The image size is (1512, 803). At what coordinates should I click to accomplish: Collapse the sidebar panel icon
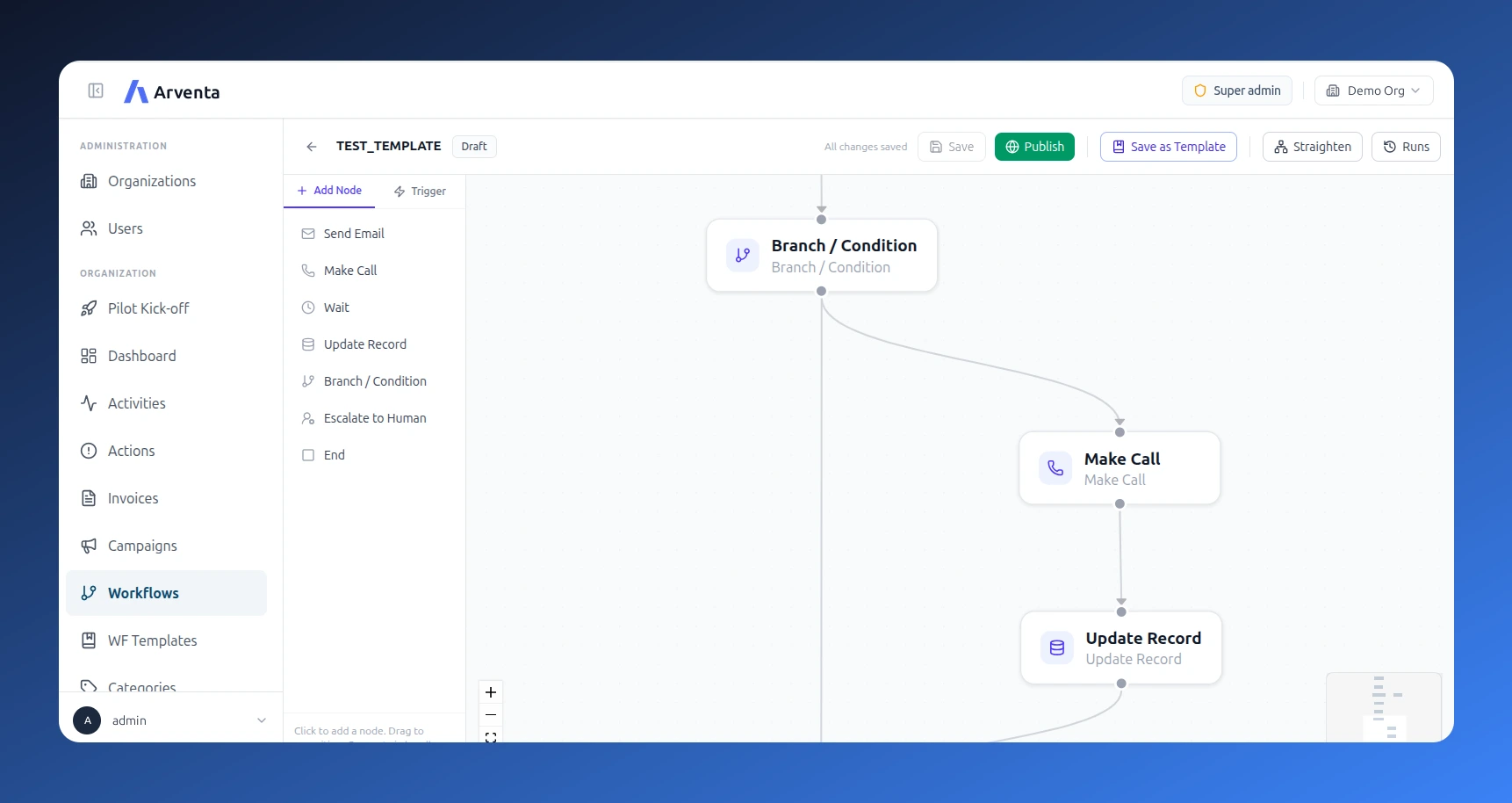pos(96,90)
